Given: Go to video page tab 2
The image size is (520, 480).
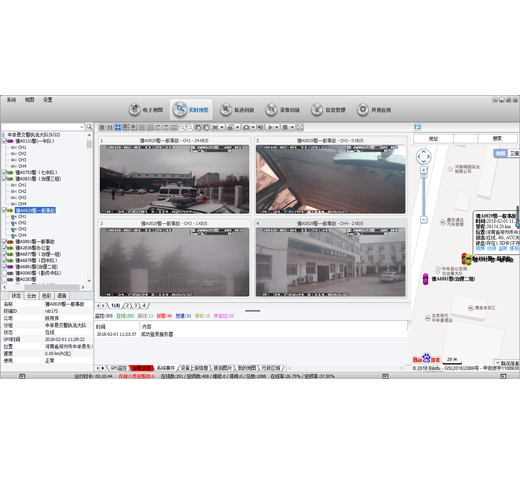Looking at the screenshot, I should [127, 306].
